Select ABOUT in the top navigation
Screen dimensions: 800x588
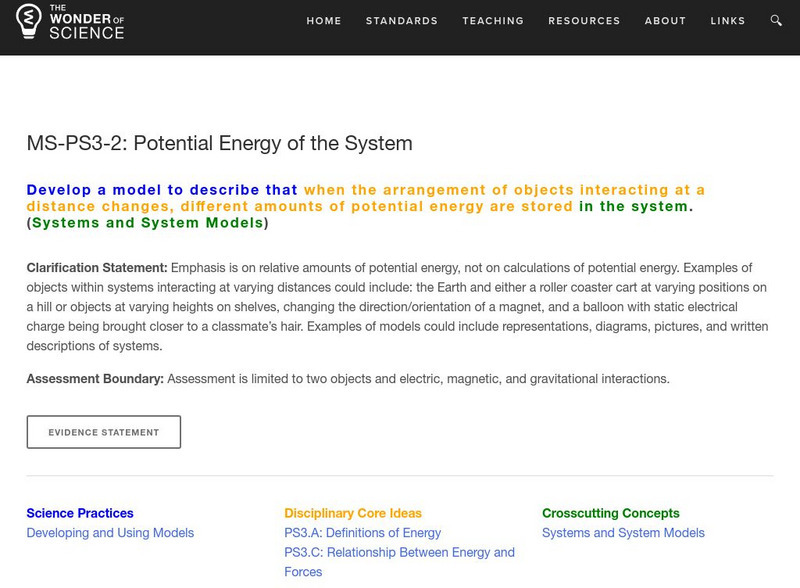coord(665,21)
